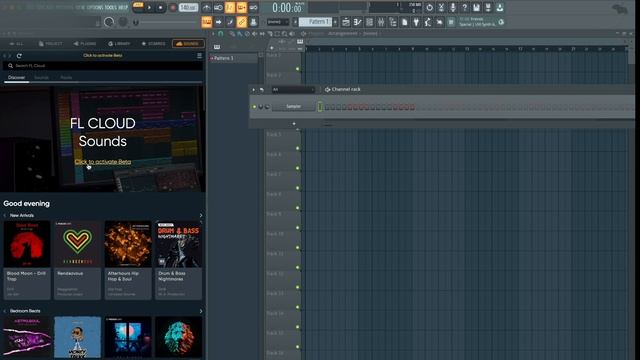
Task: Open the Channel rack menu arrow
Action: click(x=253, y=89)
